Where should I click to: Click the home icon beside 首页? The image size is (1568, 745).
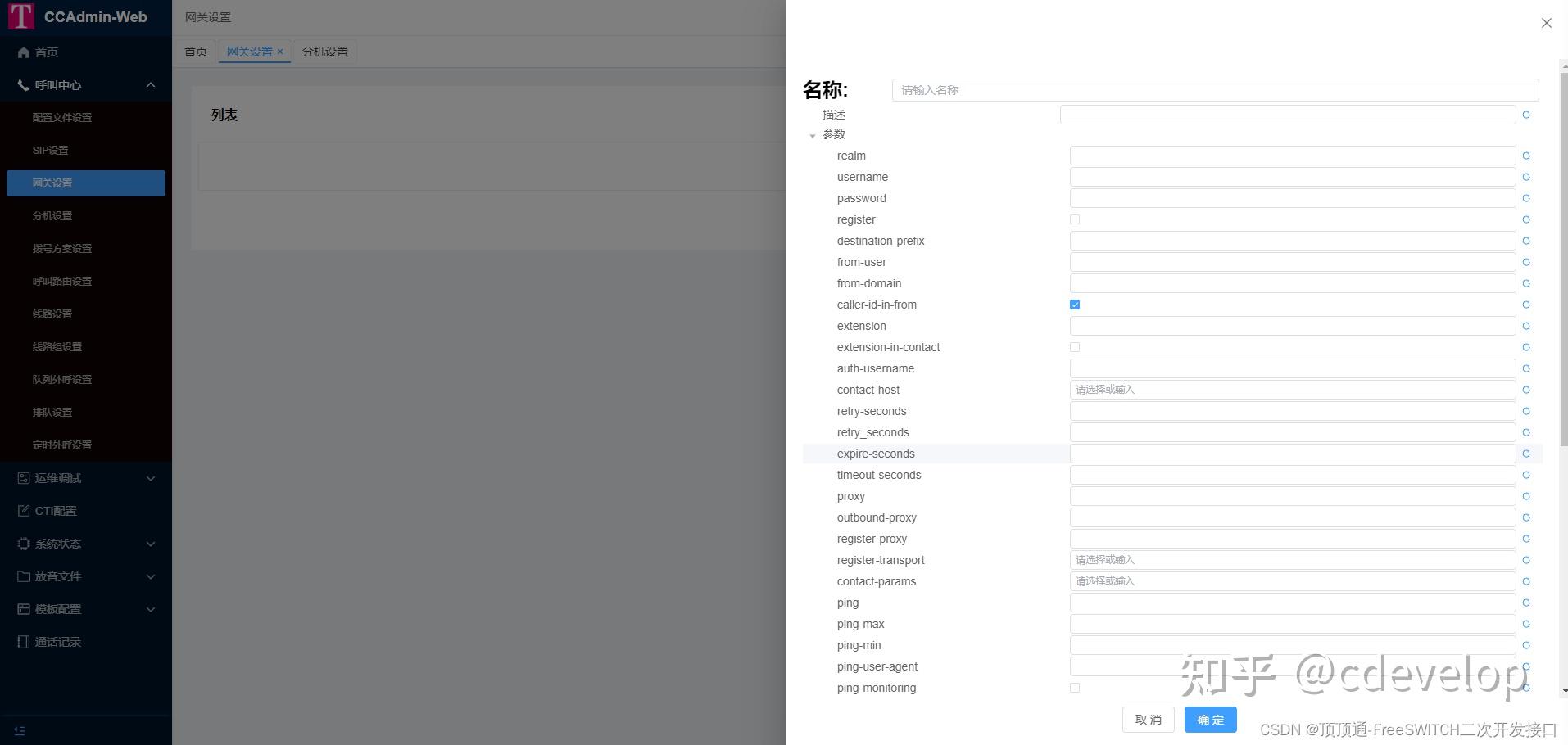pos(24,52)
